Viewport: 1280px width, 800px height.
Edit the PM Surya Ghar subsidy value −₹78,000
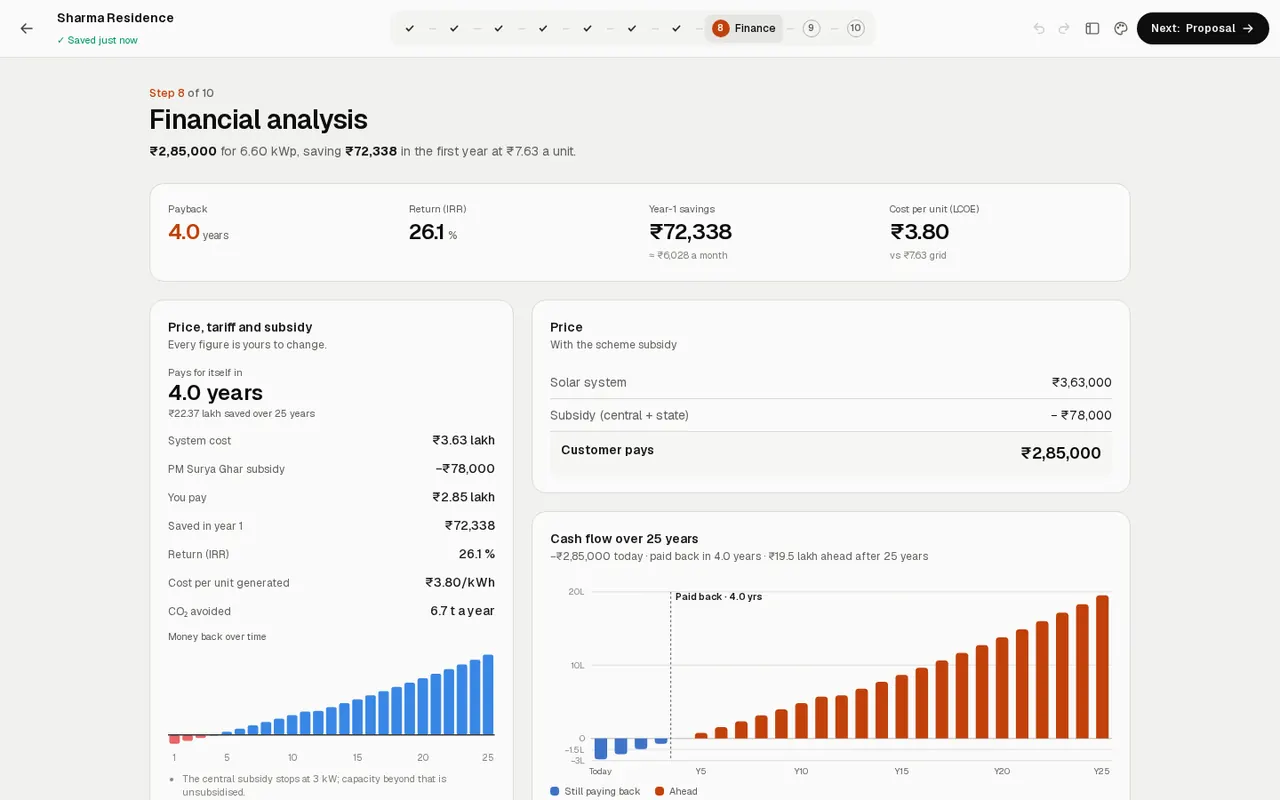point(465,469)
